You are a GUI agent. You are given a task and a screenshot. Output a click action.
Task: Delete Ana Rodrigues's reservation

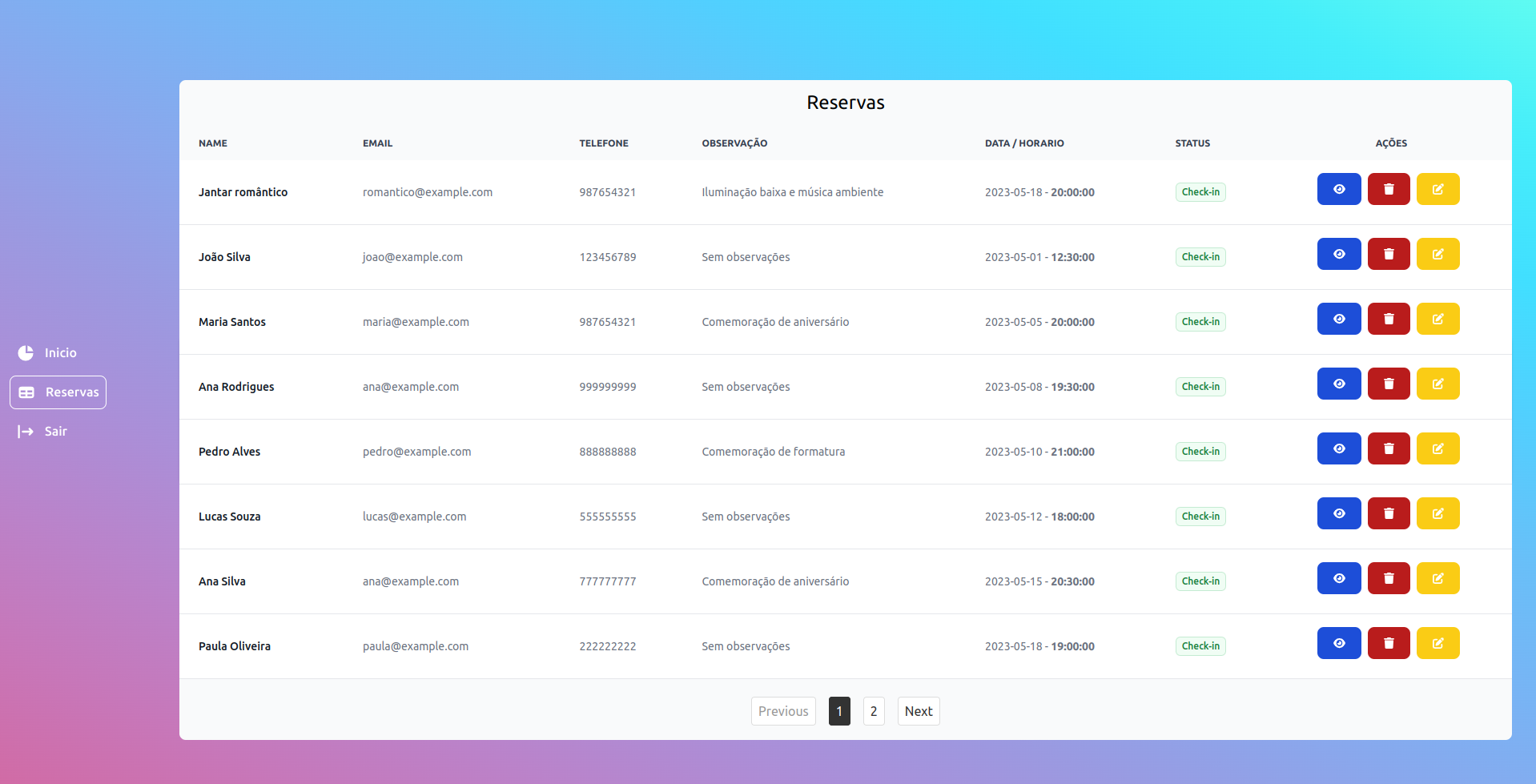click(x=1389, y=384)
